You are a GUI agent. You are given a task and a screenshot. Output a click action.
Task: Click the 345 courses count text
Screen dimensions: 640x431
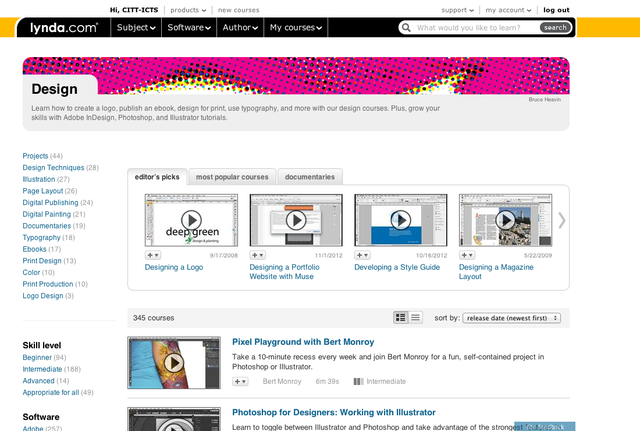[x=153, y=318]
